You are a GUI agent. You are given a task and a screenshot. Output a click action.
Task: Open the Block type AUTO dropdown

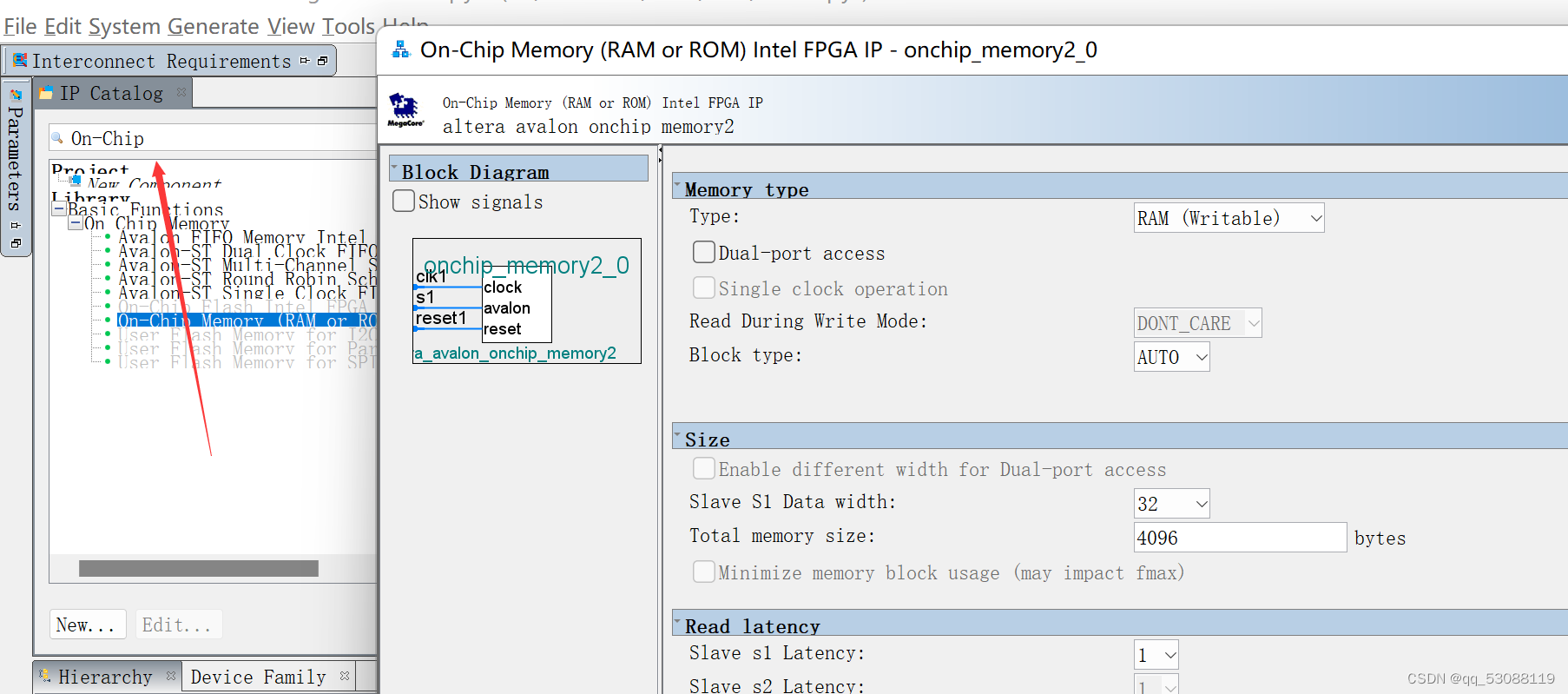click(x=1171, y=357)
